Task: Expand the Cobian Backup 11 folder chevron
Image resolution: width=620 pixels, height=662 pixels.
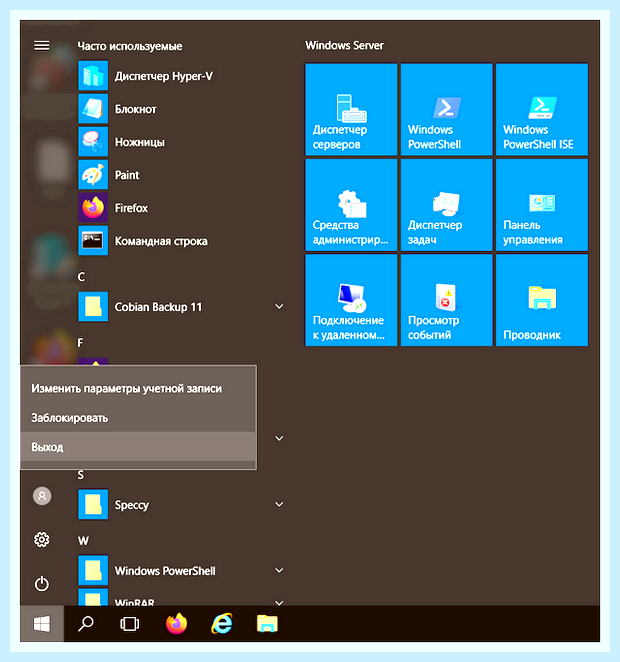Action: coord(279,307)
